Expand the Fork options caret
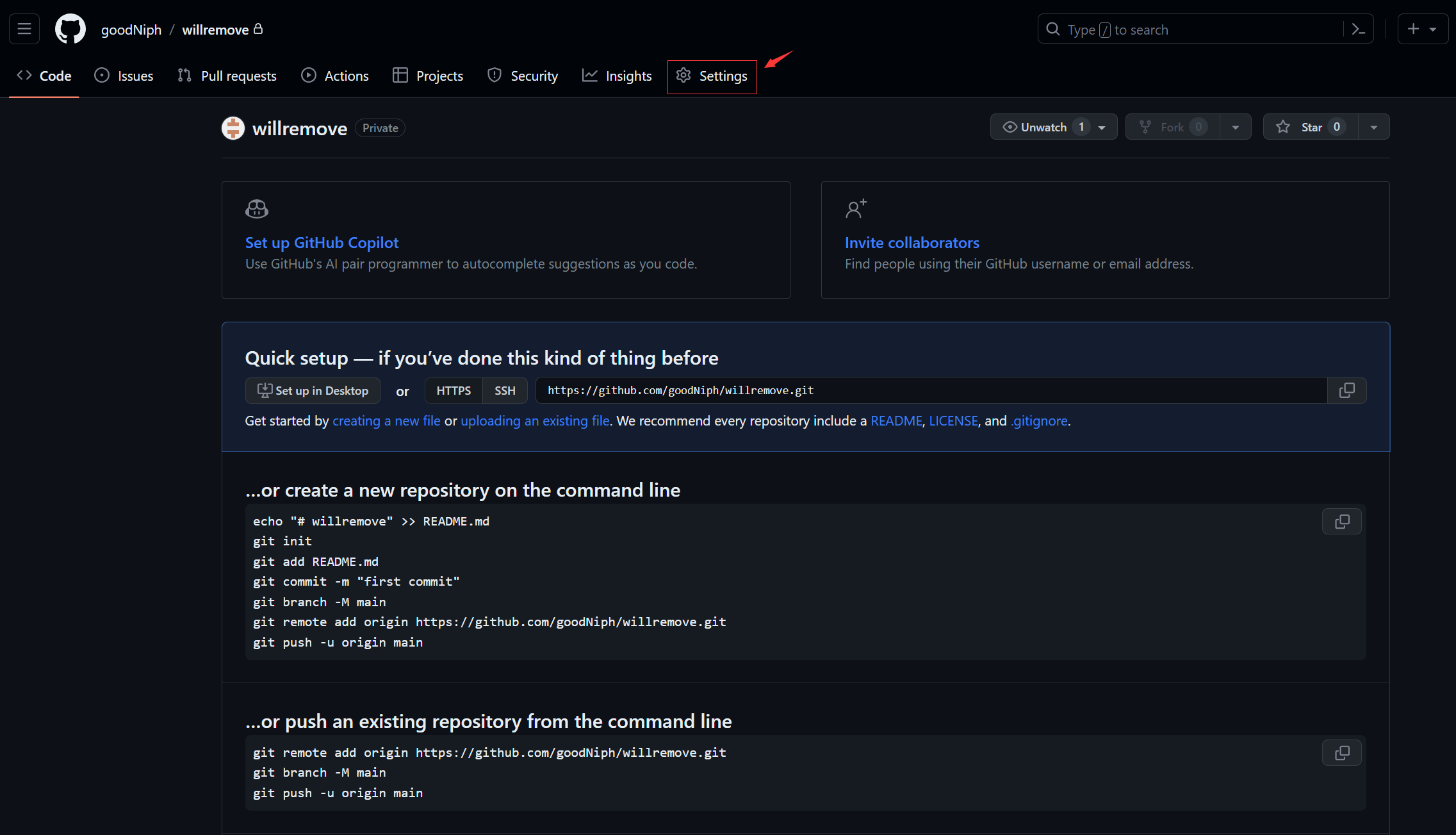This screenshot has width=1456, height=835. pyautogui.click(x=1236, y=127)
